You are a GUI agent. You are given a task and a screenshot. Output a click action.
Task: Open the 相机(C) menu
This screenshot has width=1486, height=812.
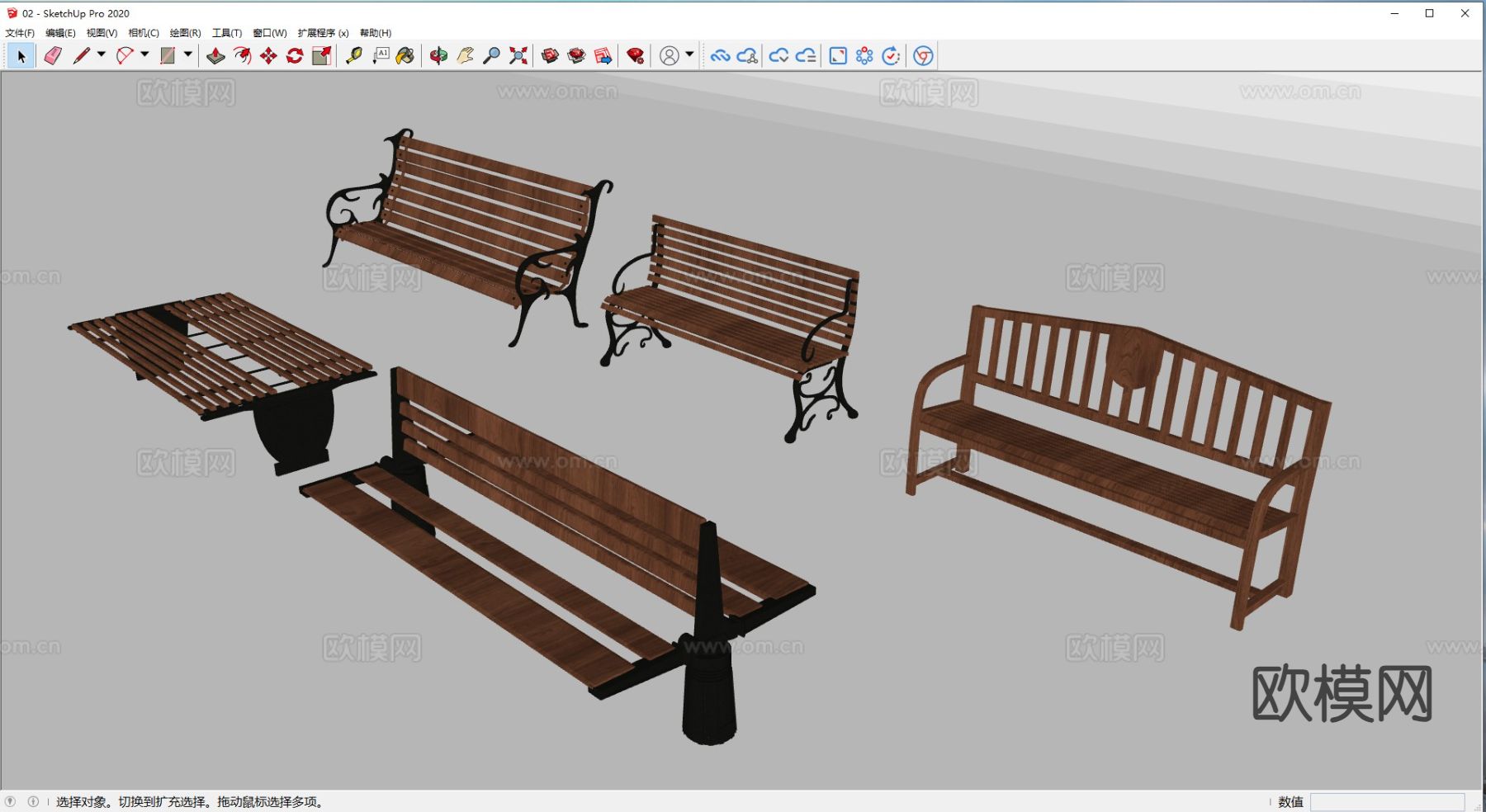[x=144, y=33]
